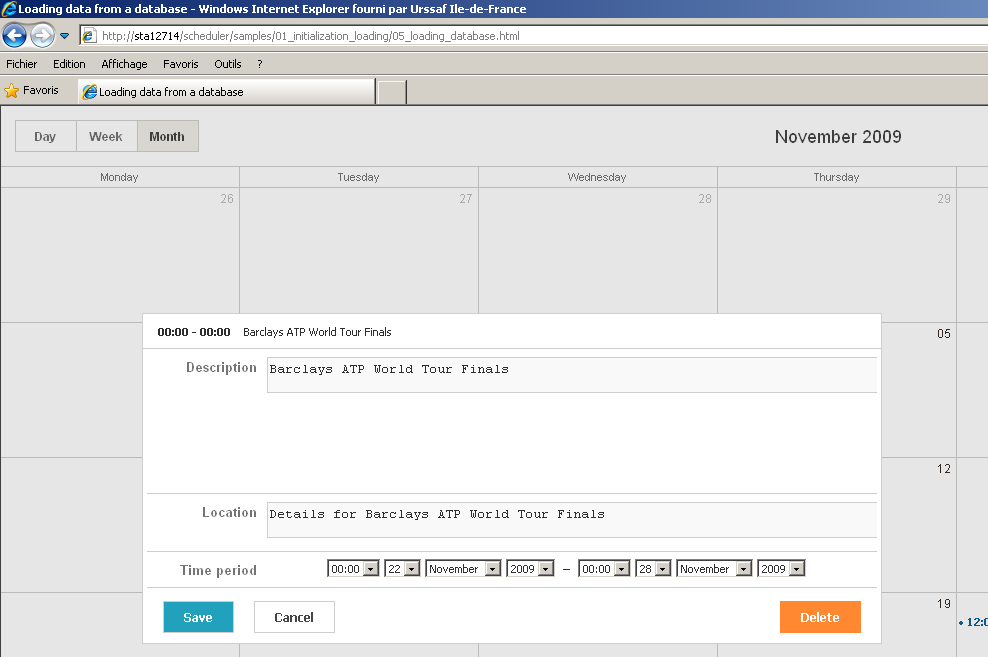The height and width of the screenshot is (657, 988).
Task: Click the 'November 2009' month heading
Action: [x=838, y=137]
